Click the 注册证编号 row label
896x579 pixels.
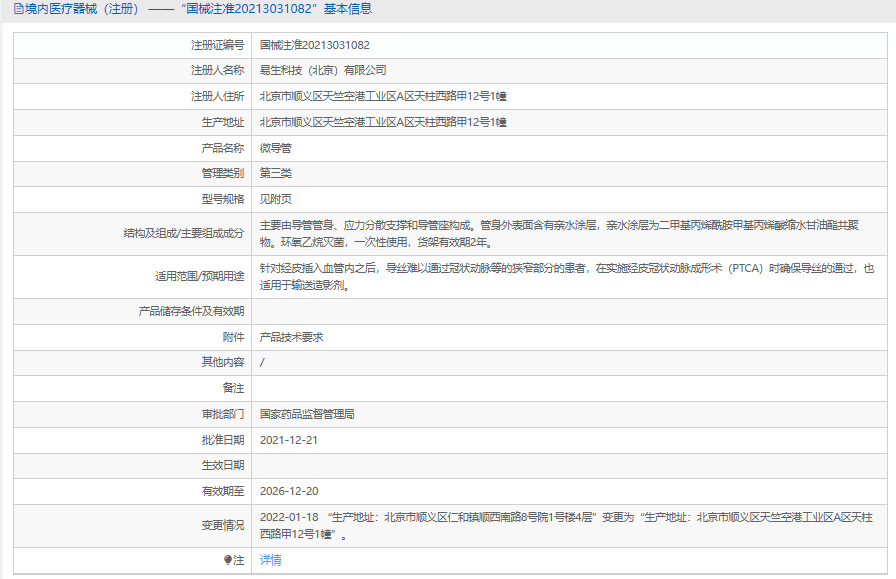[217, 45]
